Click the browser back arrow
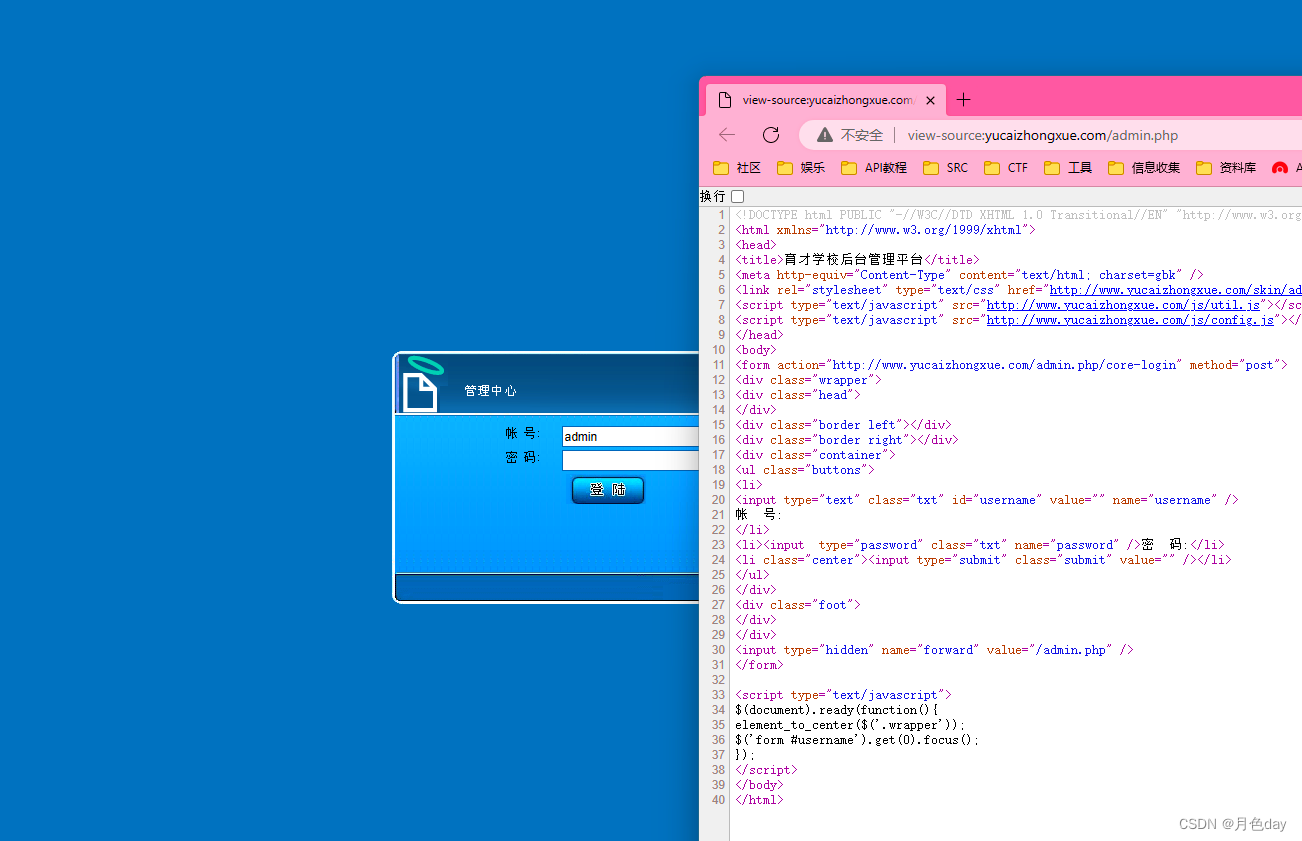This screenshot has width=1302, height=841. [727, 135]
